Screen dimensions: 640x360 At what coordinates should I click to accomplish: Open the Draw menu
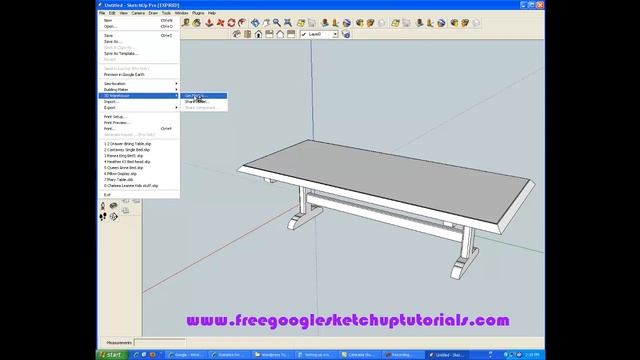(153, 13)
